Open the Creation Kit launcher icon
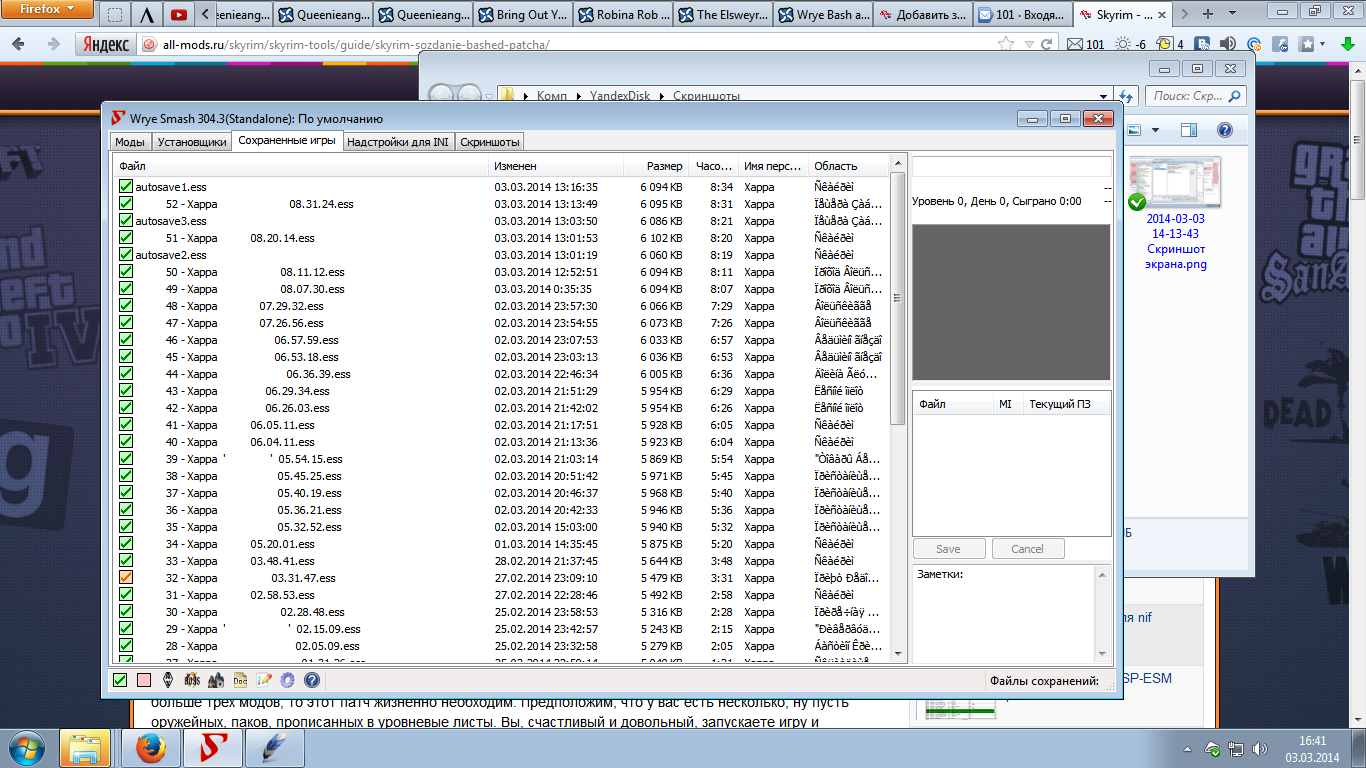This screenshot has height=768, width=1366. pos(216,680)
